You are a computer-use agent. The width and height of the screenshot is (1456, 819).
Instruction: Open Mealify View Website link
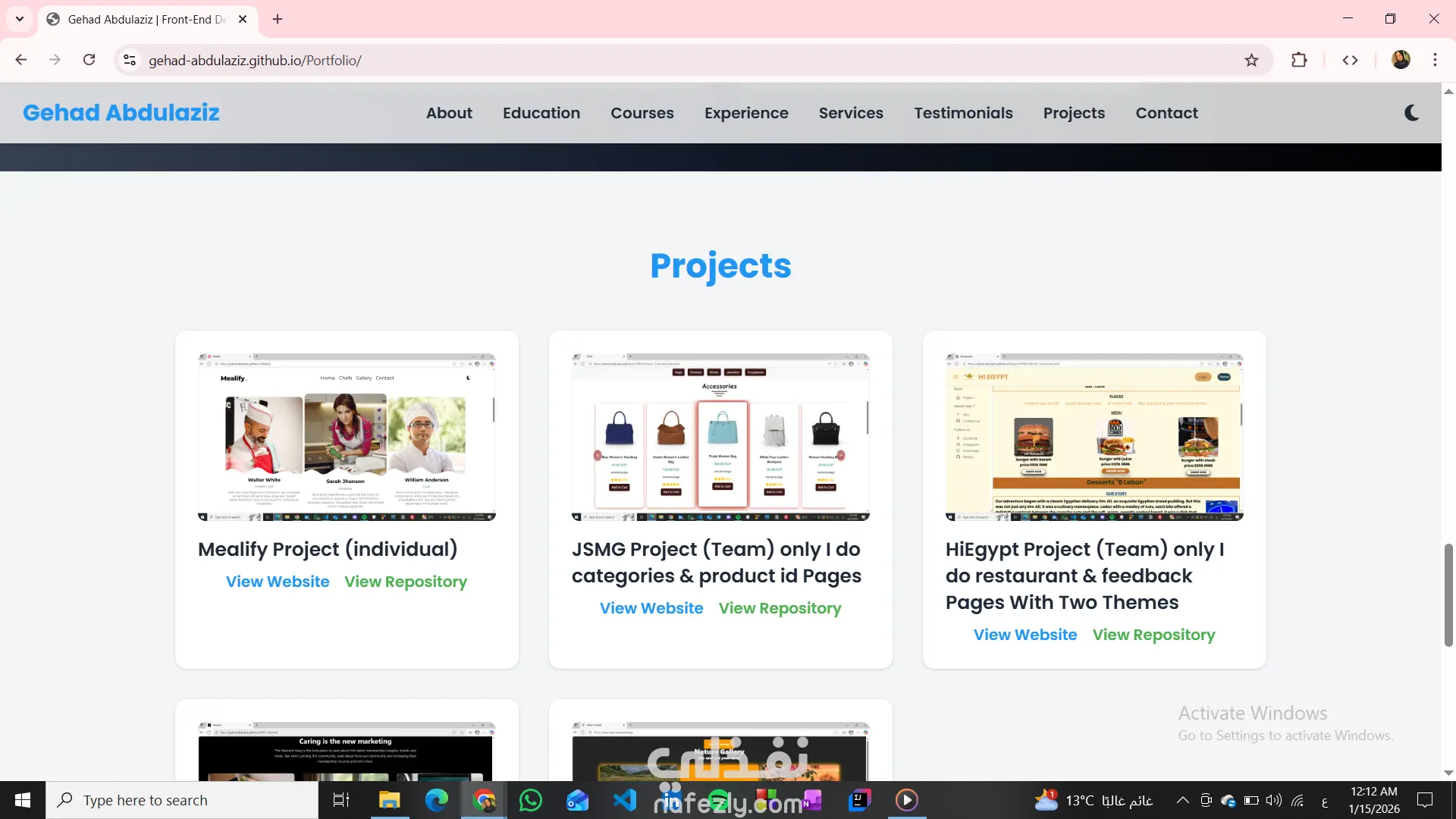[x=278, y=582]
